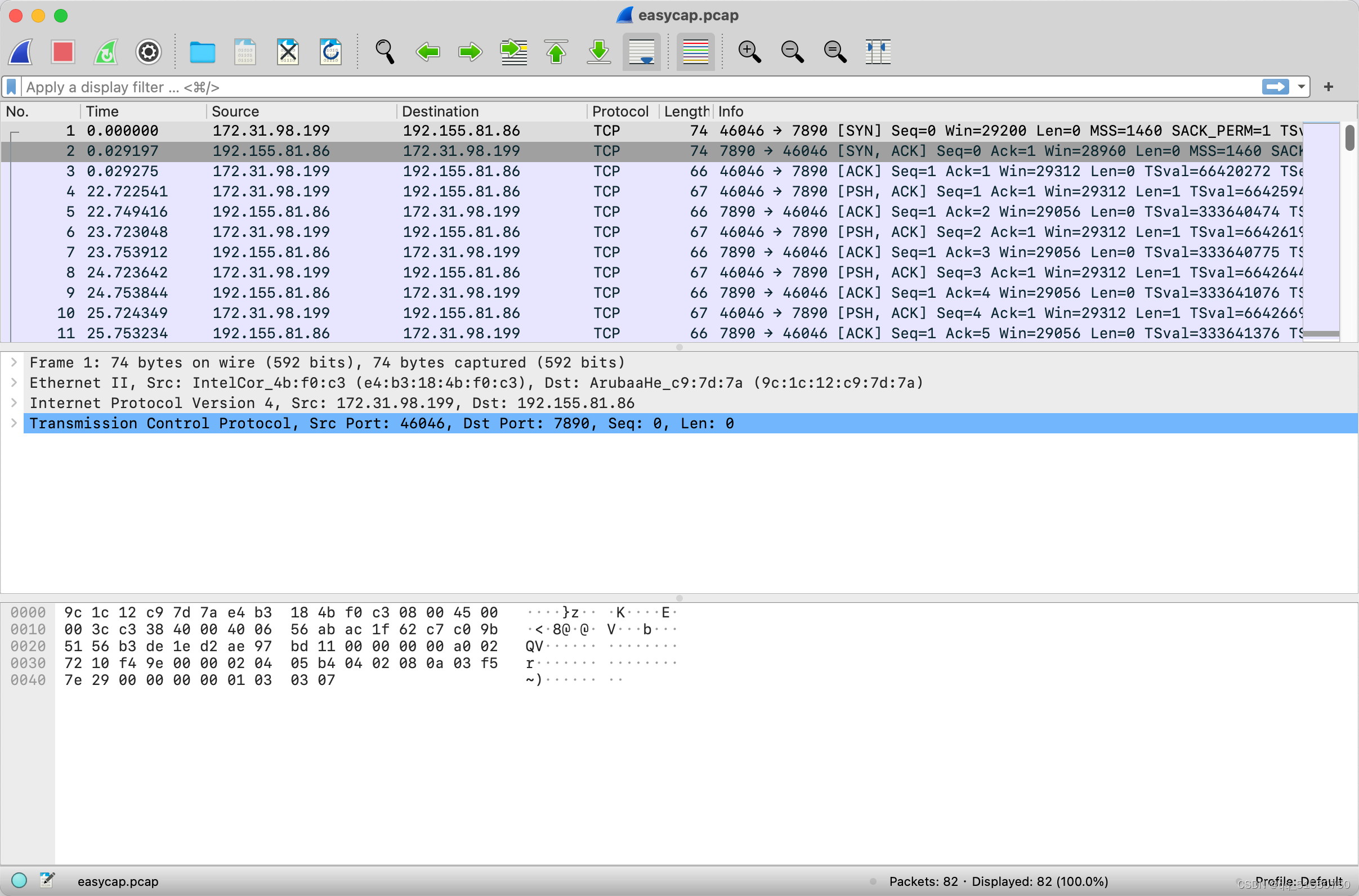This screenshot has height=896, width=1359.
Task: Expand the Ethernet II tree row
Action: coord(14,383)
